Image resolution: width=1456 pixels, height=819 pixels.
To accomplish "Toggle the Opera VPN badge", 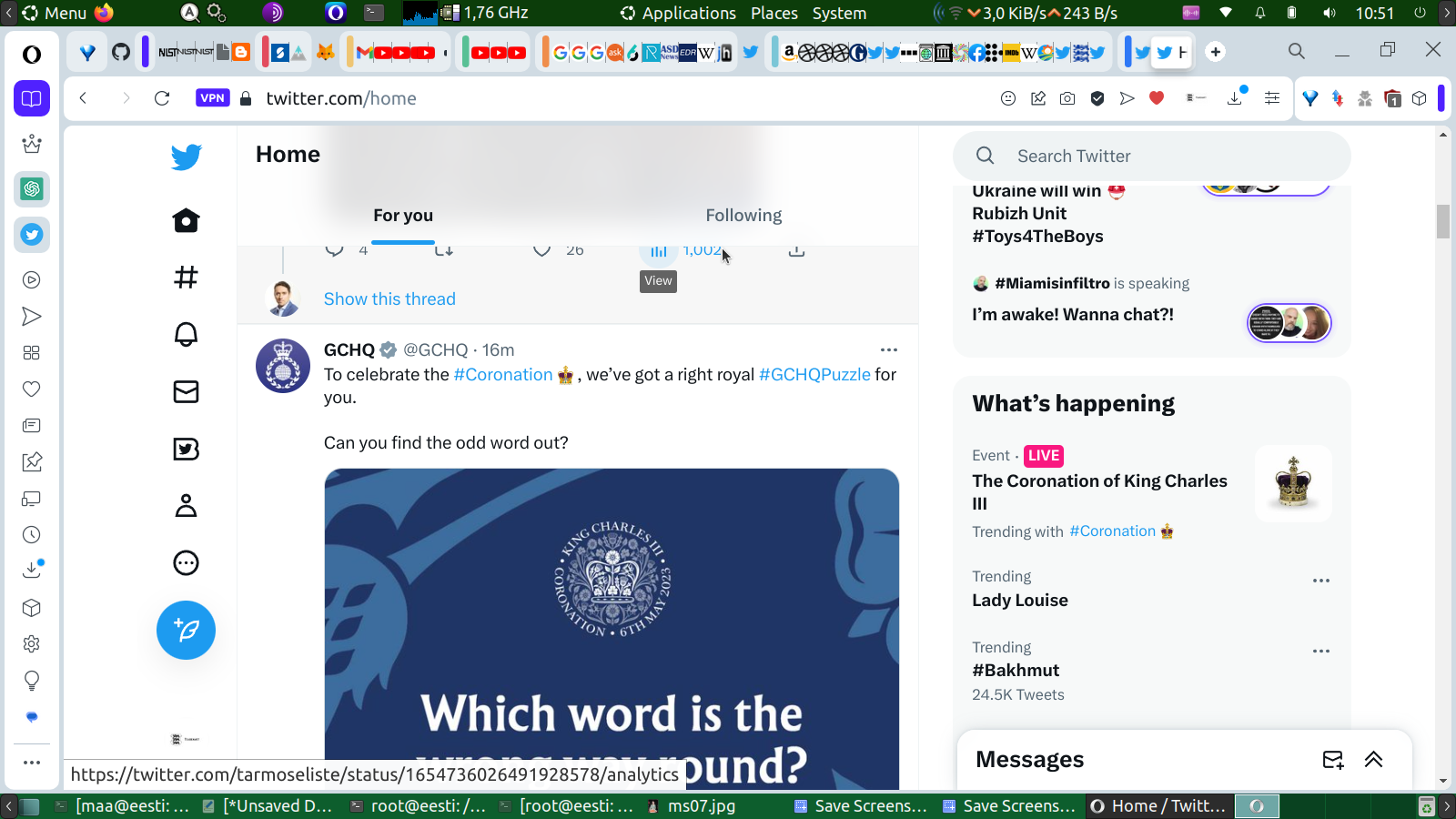I will [x=213, y=98].
